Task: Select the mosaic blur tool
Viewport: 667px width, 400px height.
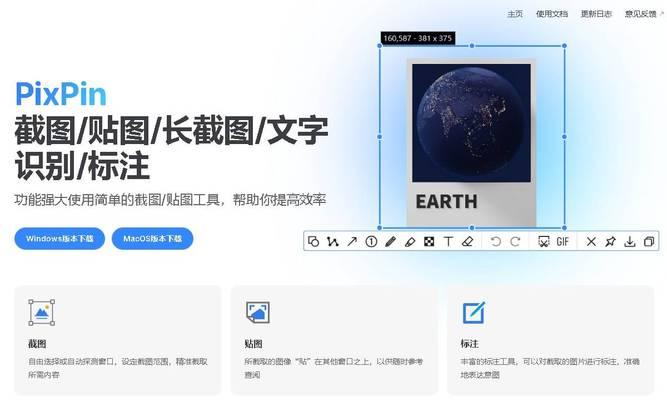Action: tap(429, 242)
